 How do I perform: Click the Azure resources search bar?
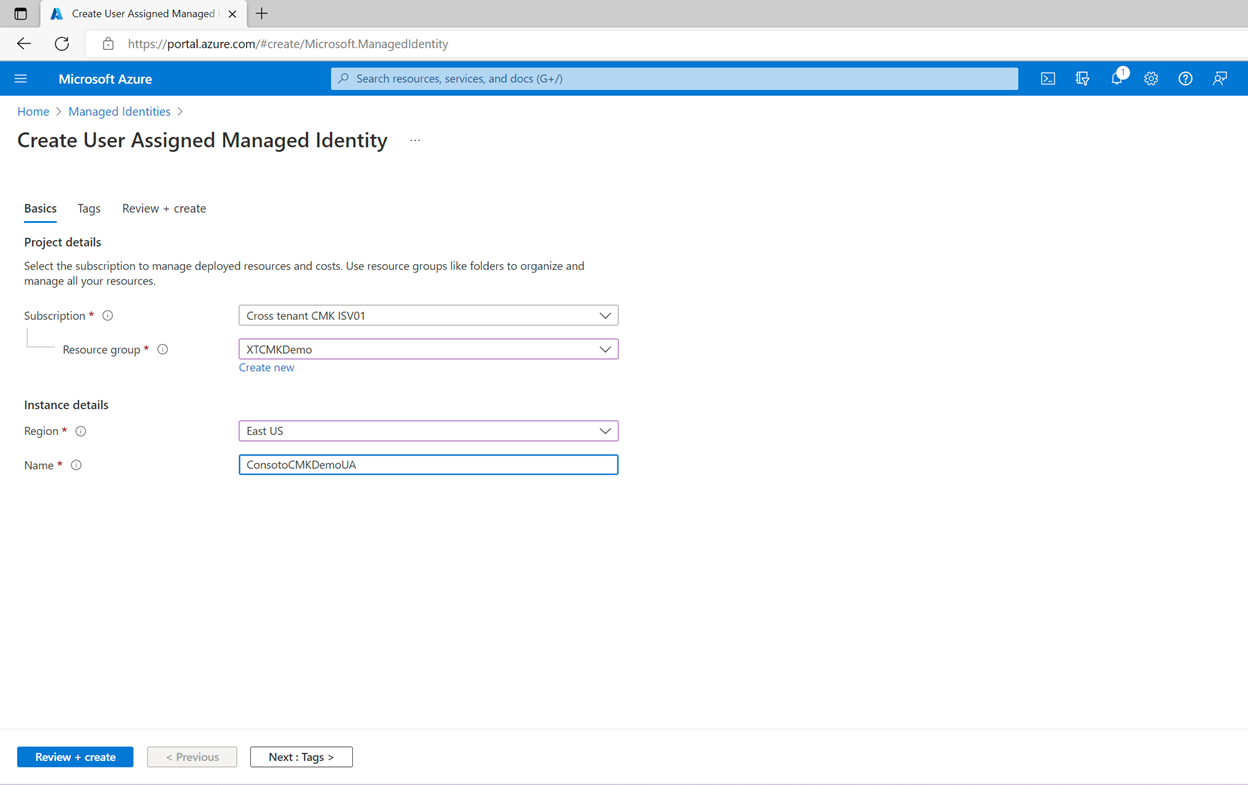[674, 78]
